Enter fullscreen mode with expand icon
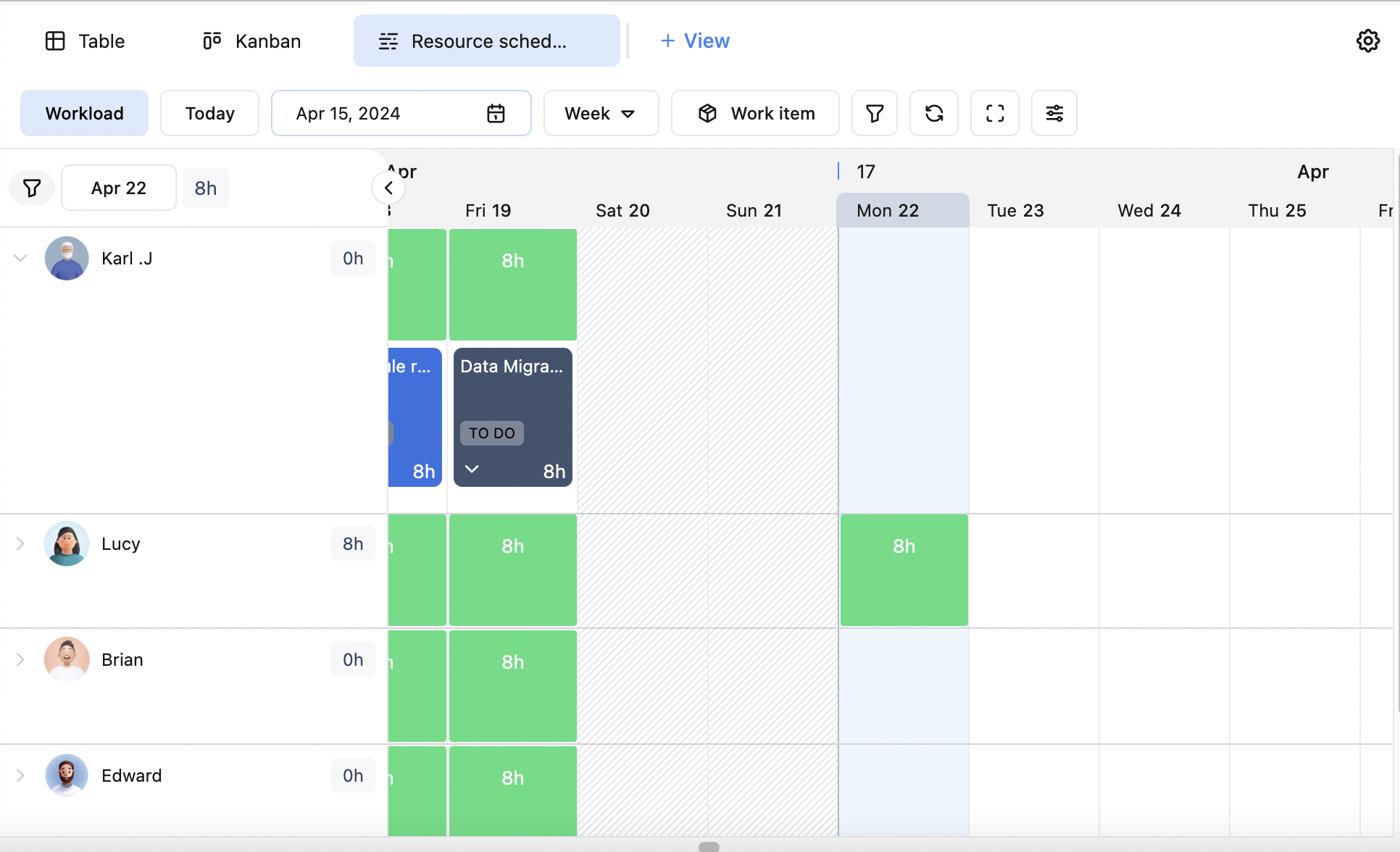Image resolution: width=1400 pixels, height=852 pixels. click(995, 113)
